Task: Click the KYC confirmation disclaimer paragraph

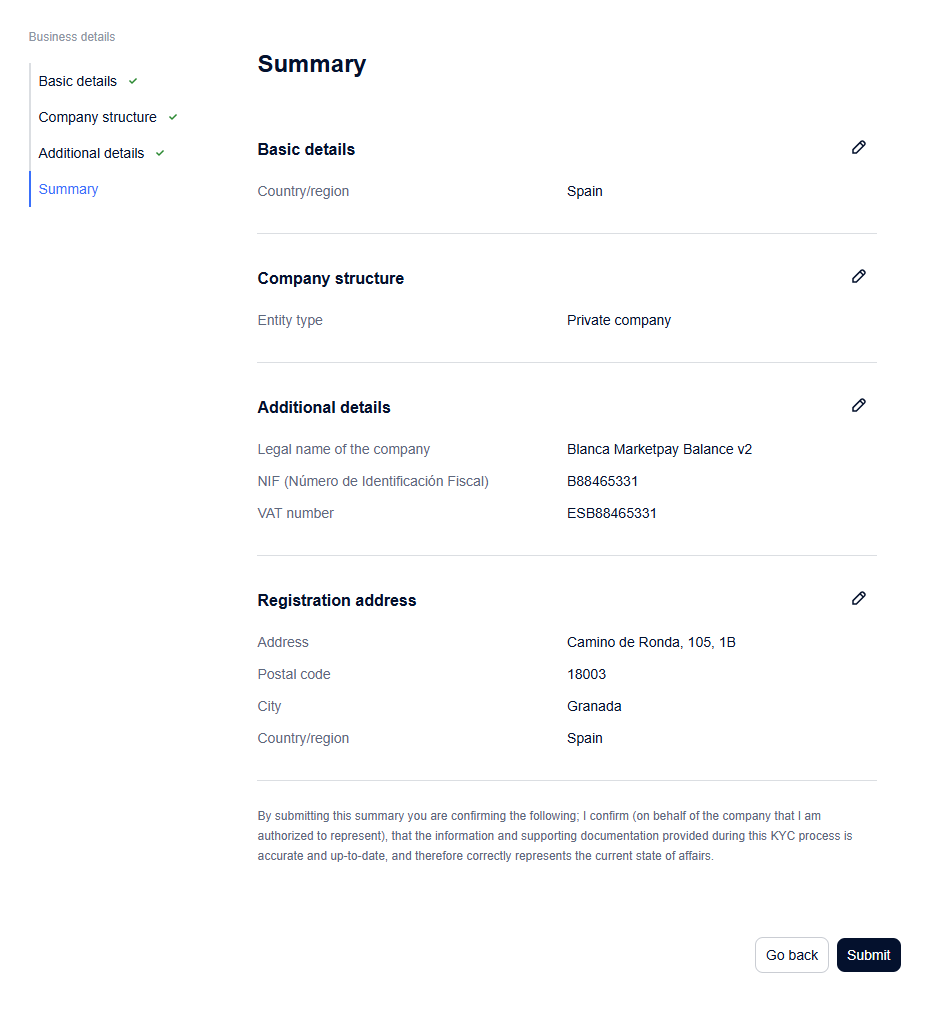Action: (x=555, y=836)
